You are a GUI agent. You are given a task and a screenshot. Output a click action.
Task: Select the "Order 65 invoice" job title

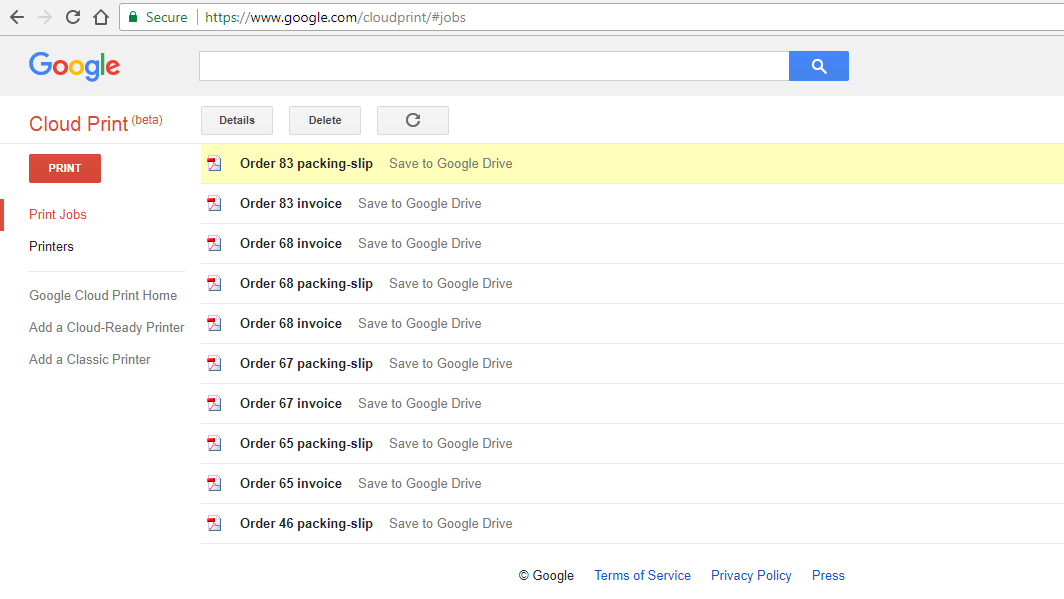coord(291,484)
